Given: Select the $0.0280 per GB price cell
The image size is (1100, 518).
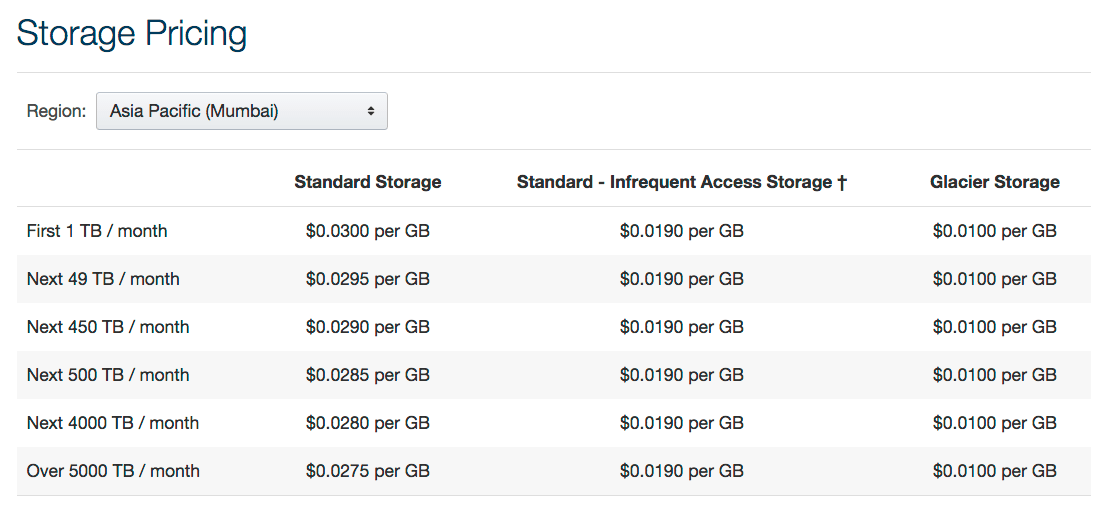Looking at the screenshot, I should pos(367,423).
